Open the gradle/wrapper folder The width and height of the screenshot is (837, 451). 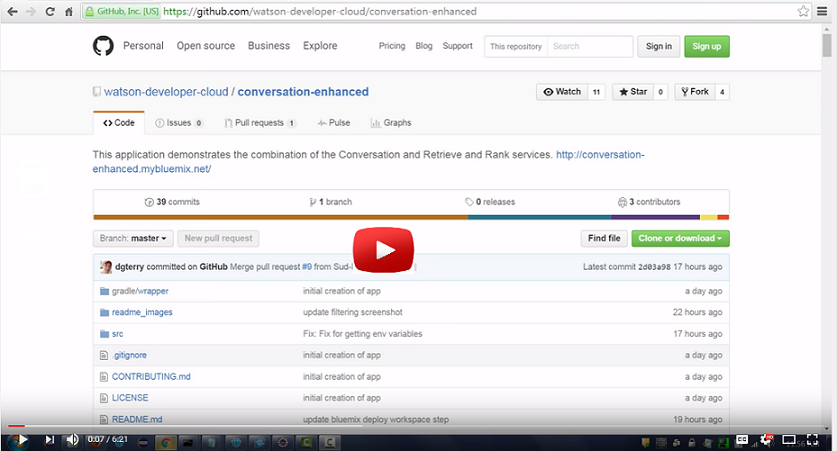pyautogui.click(x=140, y=291)
